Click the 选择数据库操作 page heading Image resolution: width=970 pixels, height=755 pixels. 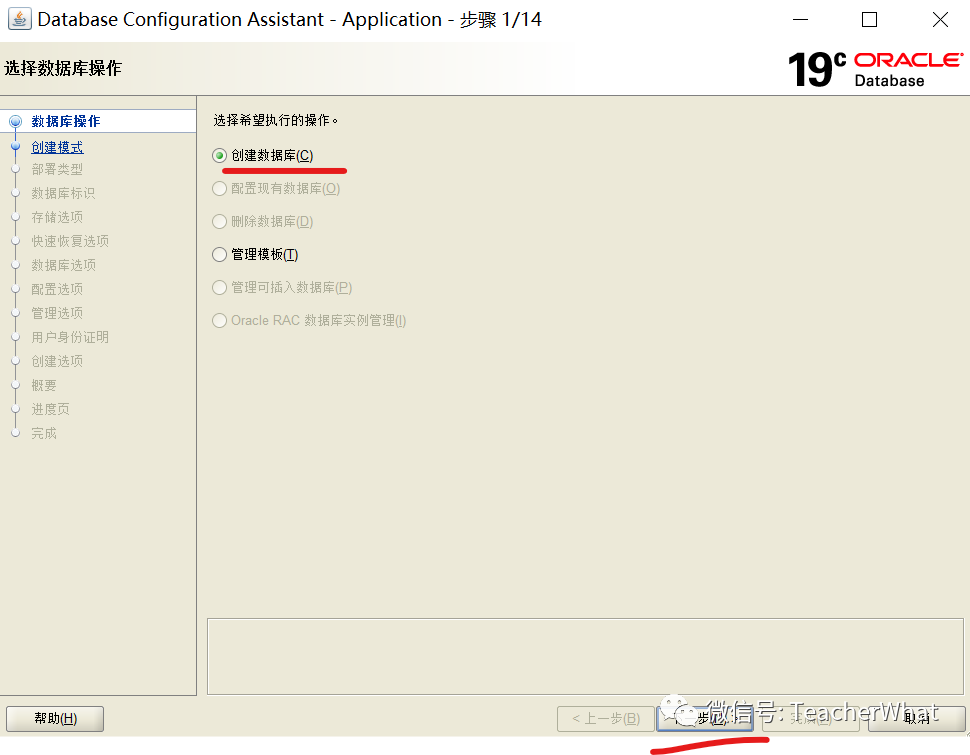coord(63,68)
